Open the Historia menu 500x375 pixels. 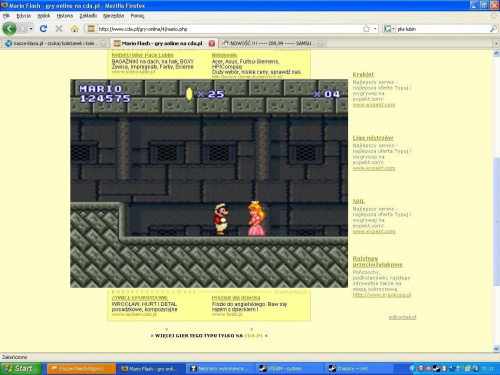65,16
